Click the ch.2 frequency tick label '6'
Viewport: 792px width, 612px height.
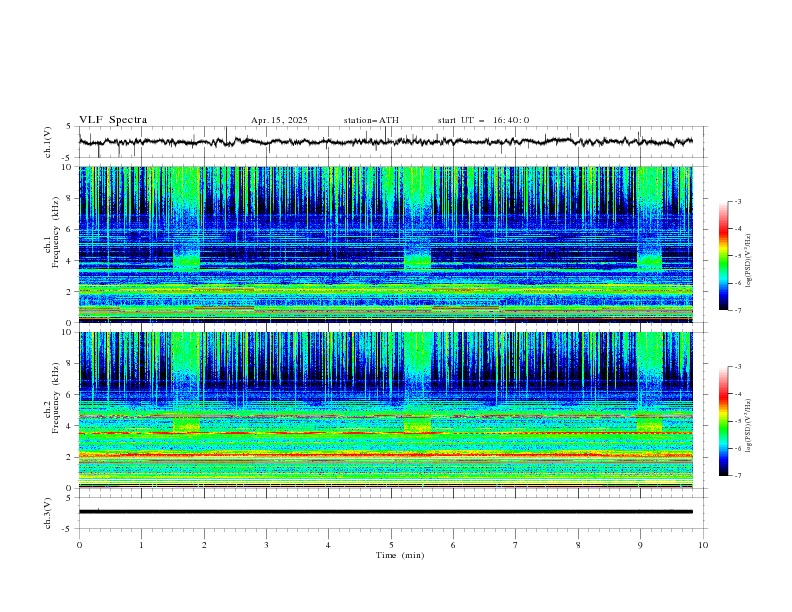pos(71,394)
